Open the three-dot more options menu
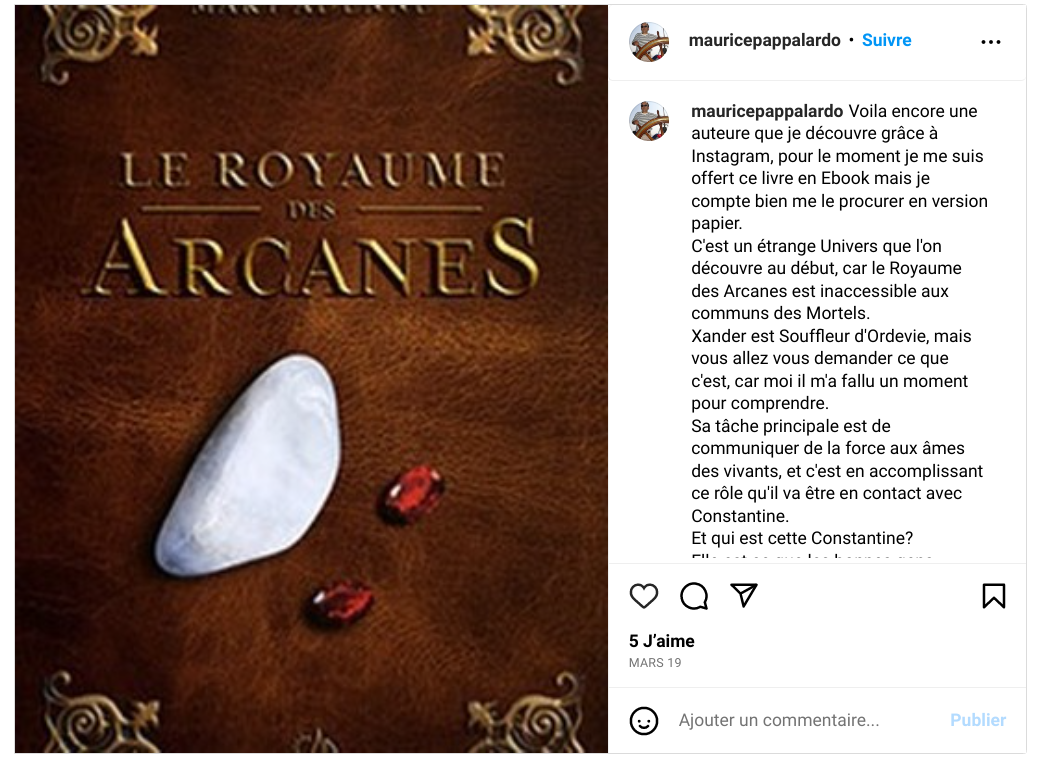This screenshot has height=764, width=1038. click(990, 42)
